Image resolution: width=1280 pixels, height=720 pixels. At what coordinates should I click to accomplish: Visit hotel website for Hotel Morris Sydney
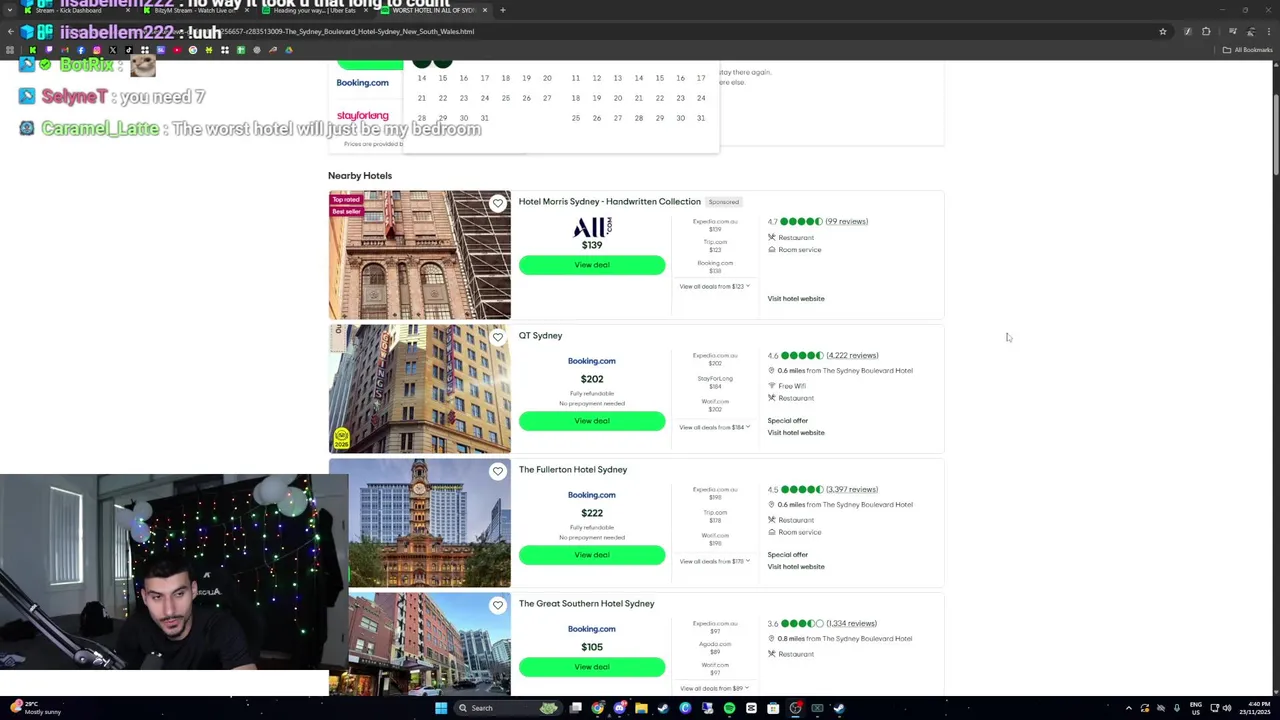(x=796, y=298)
